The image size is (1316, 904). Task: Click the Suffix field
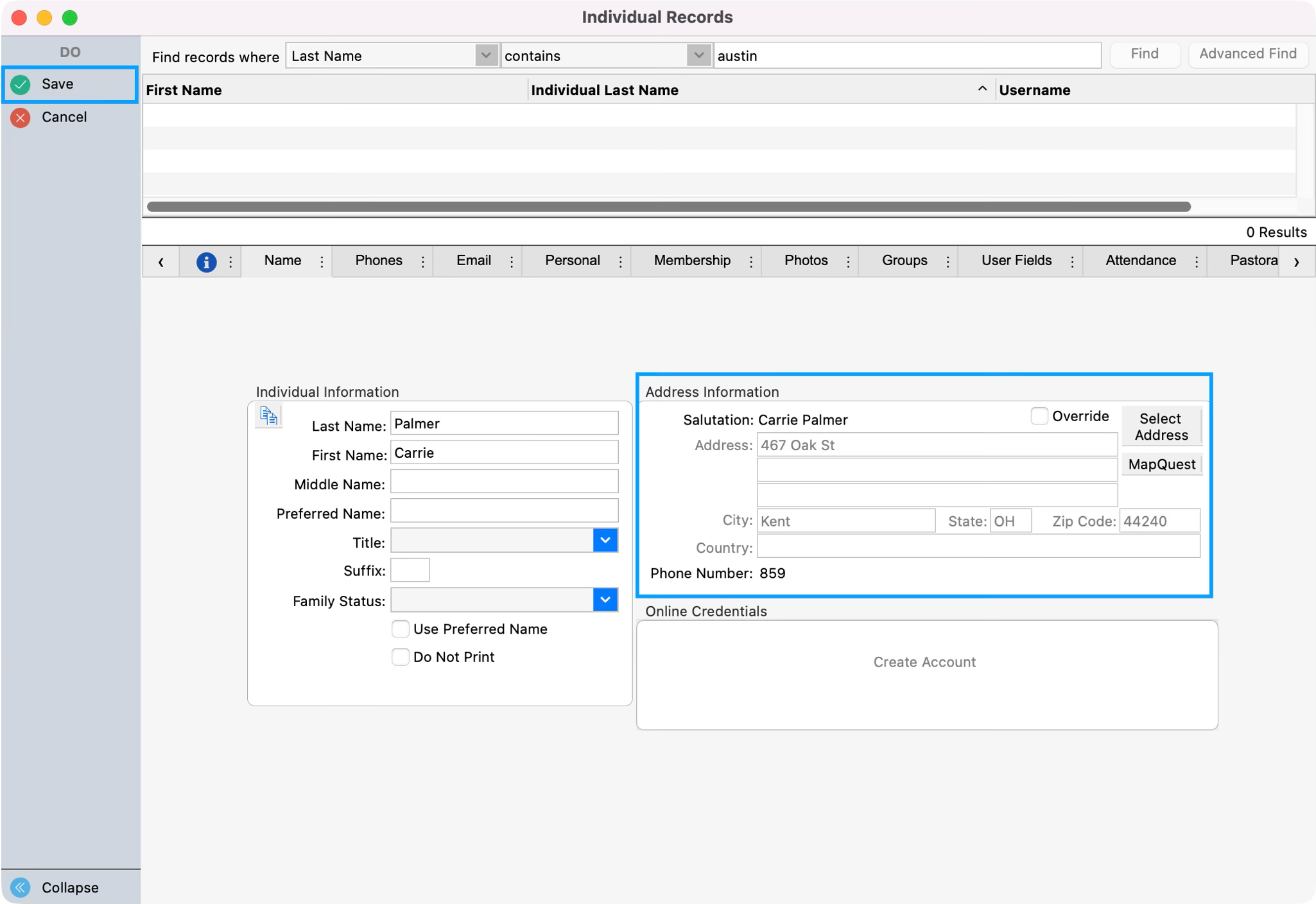410,570
